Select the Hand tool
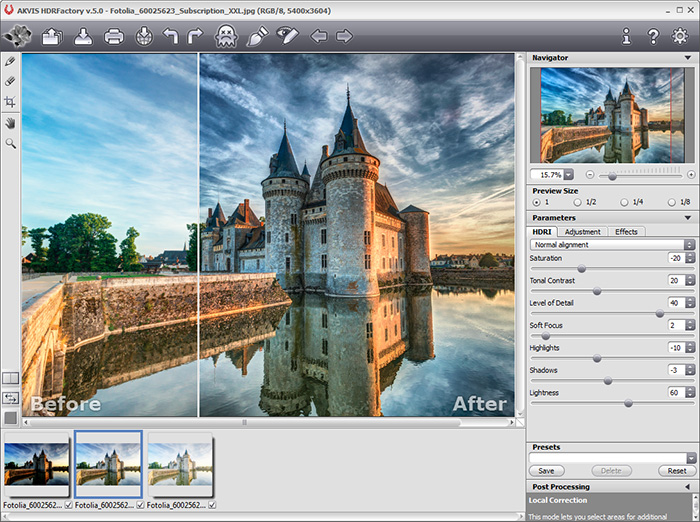The height and width of the screenshot is (522, 700). coord(10,123)
